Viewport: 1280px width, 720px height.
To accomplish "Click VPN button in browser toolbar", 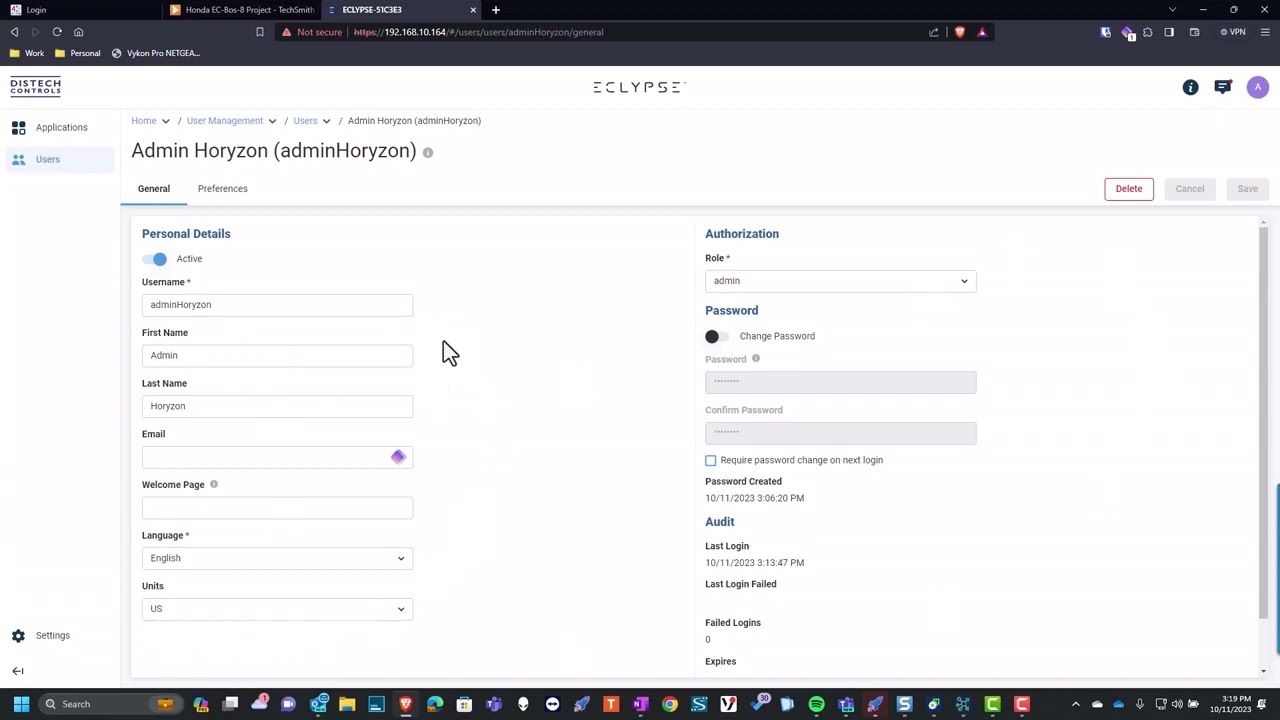I will click(x=1233, y=32).
